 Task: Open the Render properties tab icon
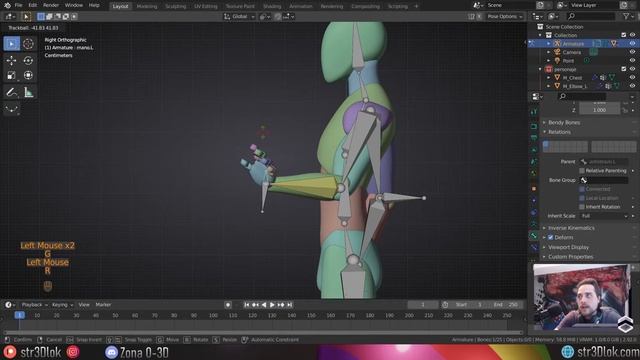(x=534, y=127)
